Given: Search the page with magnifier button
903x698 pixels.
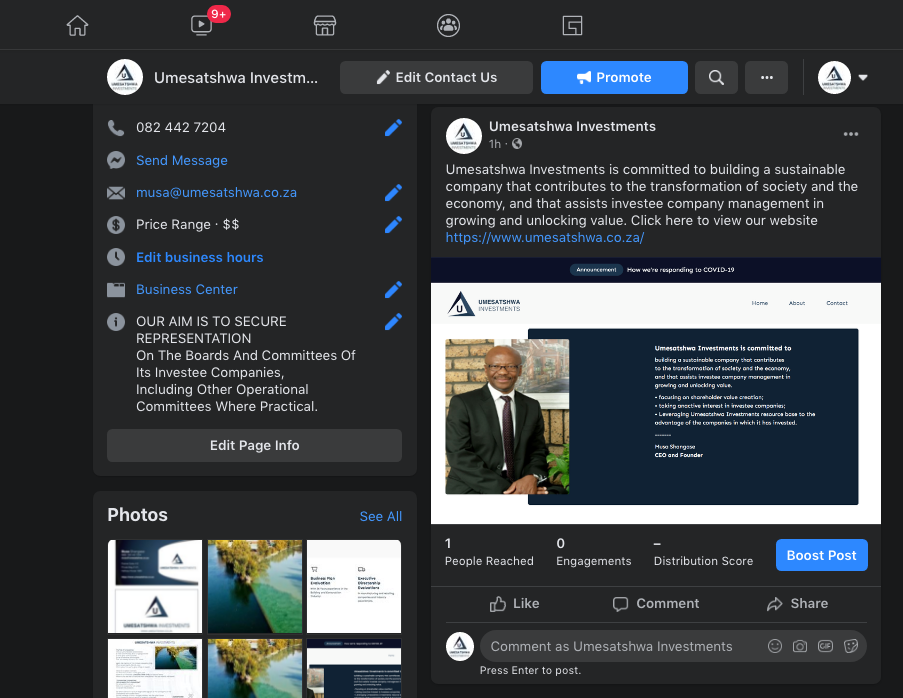Looking at the screenshot, I should pos(716,77).
